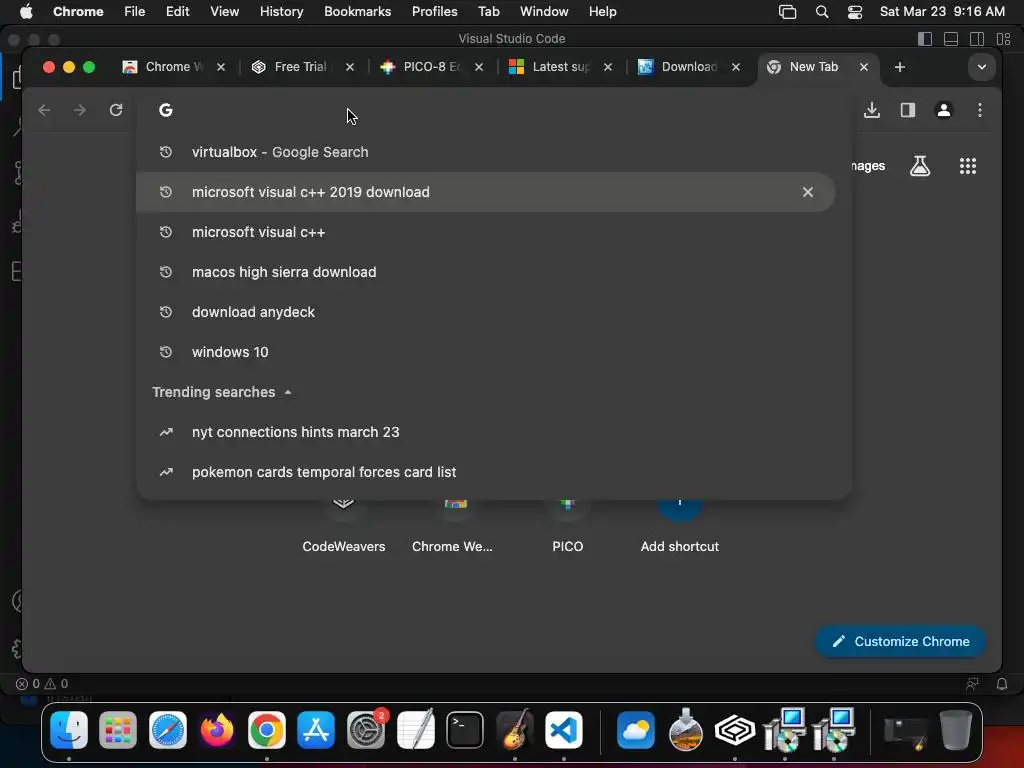Click the Customize Chrome button
Screen dimensions: 1024x768
click(900, 641)
